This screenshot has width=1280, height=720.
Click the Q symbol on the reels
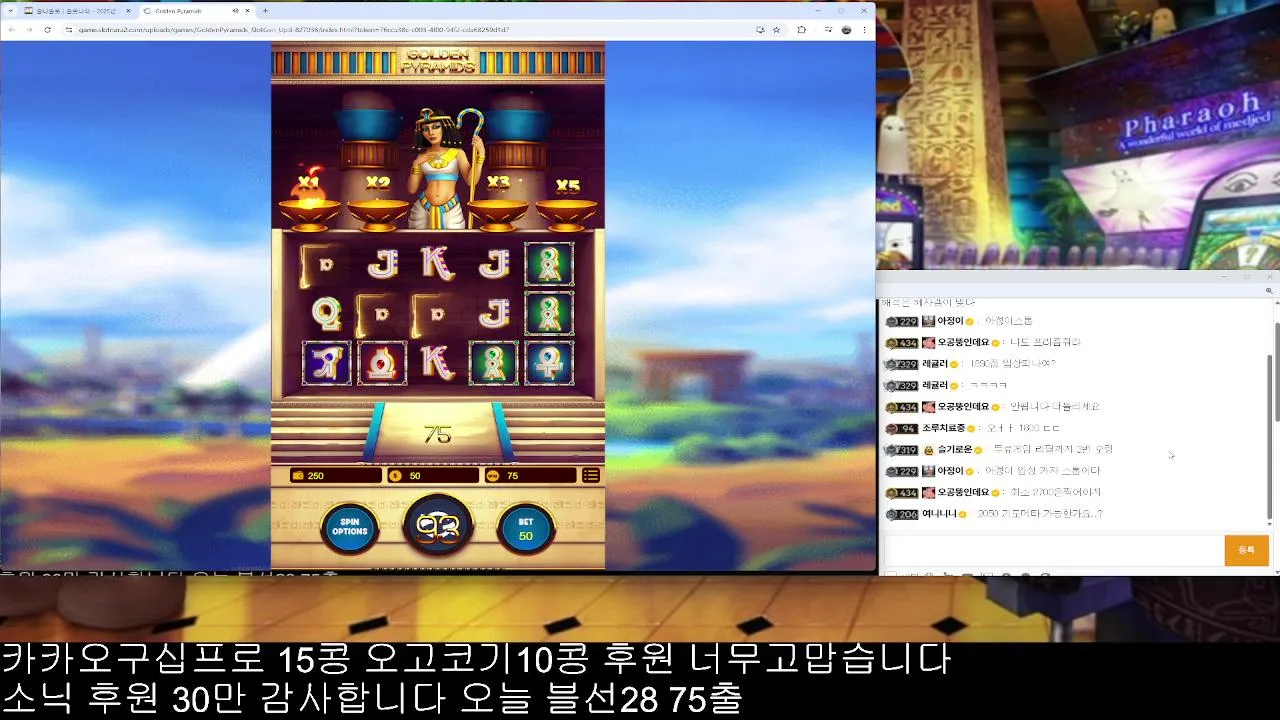(x=327, y=313)
